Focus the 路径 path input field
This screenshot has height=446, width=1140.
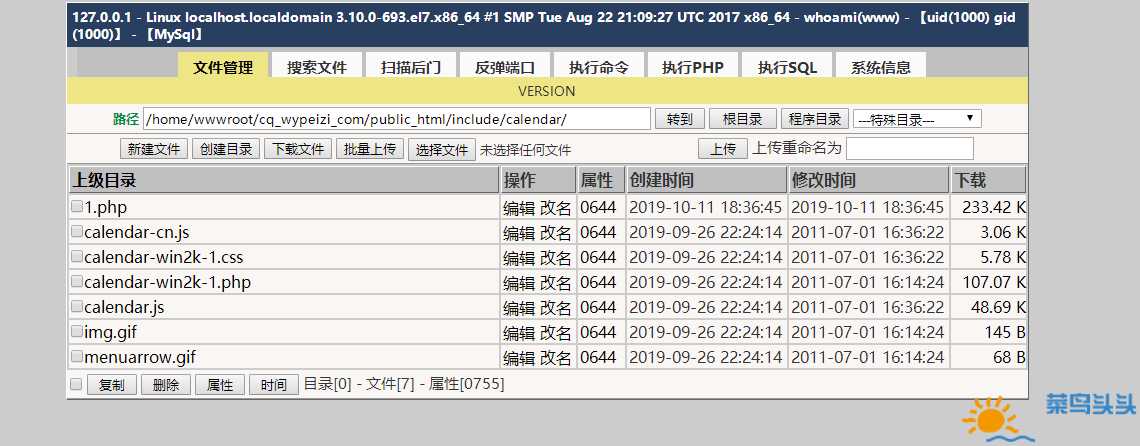397,119
